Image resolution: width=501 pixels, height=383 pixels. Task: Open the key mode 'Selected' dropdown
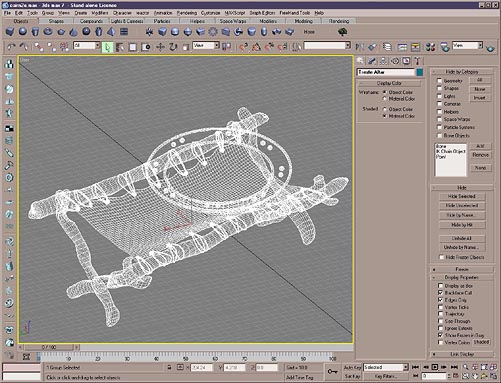(386, 367)
